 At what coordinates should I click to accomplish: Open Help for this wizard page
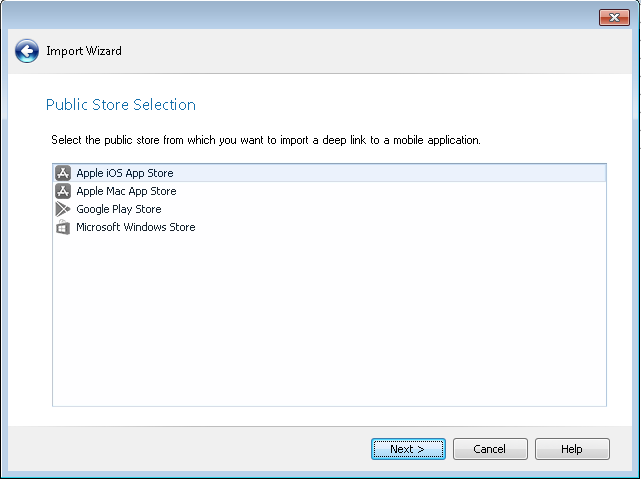click(x=572, y=449)
